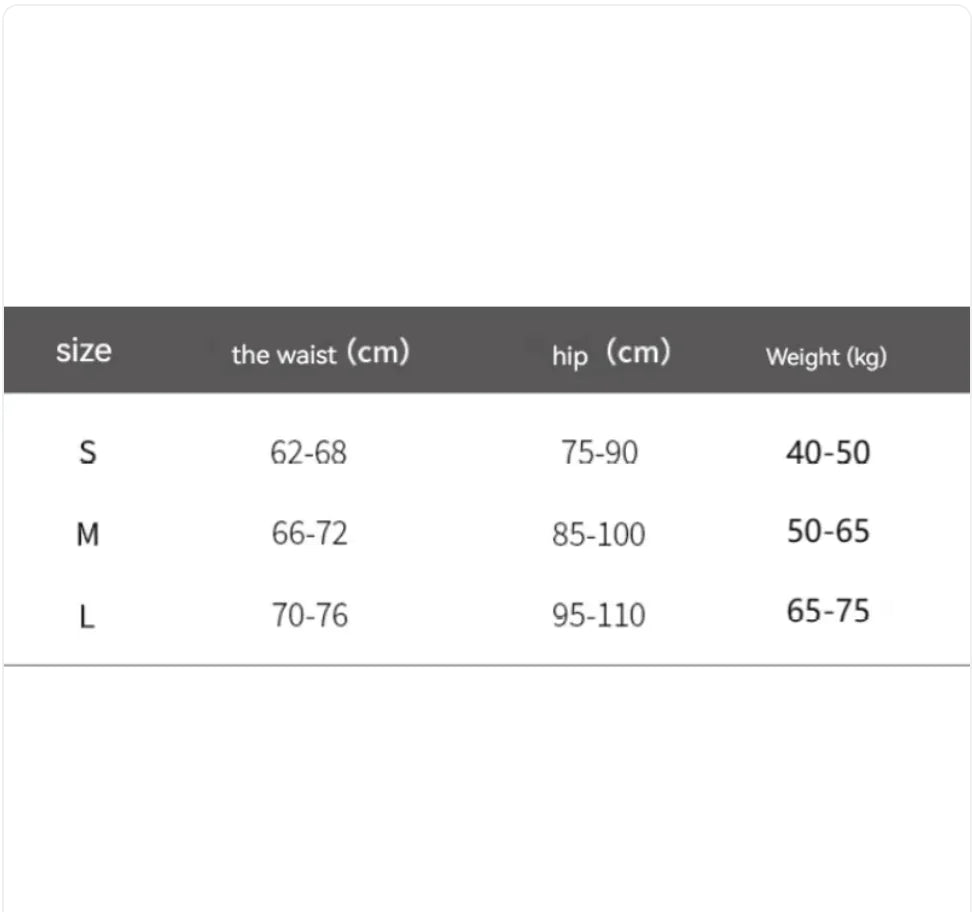This screenshot has height=912, width=972.
Task: Click the 'size' column header
Action: coord(84,351)
